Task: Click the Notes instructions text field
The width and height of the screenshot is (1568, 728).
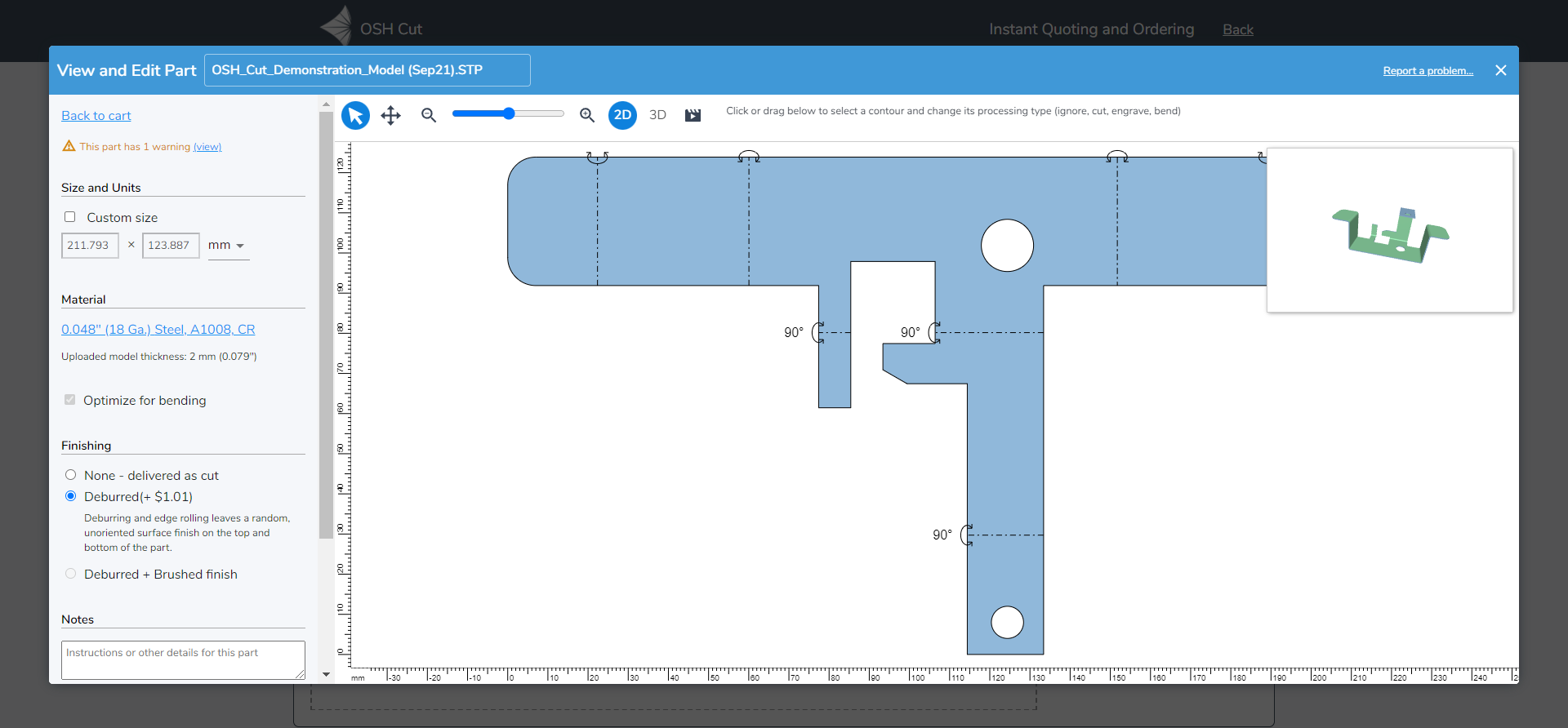Action: click(x=183, y=659)
